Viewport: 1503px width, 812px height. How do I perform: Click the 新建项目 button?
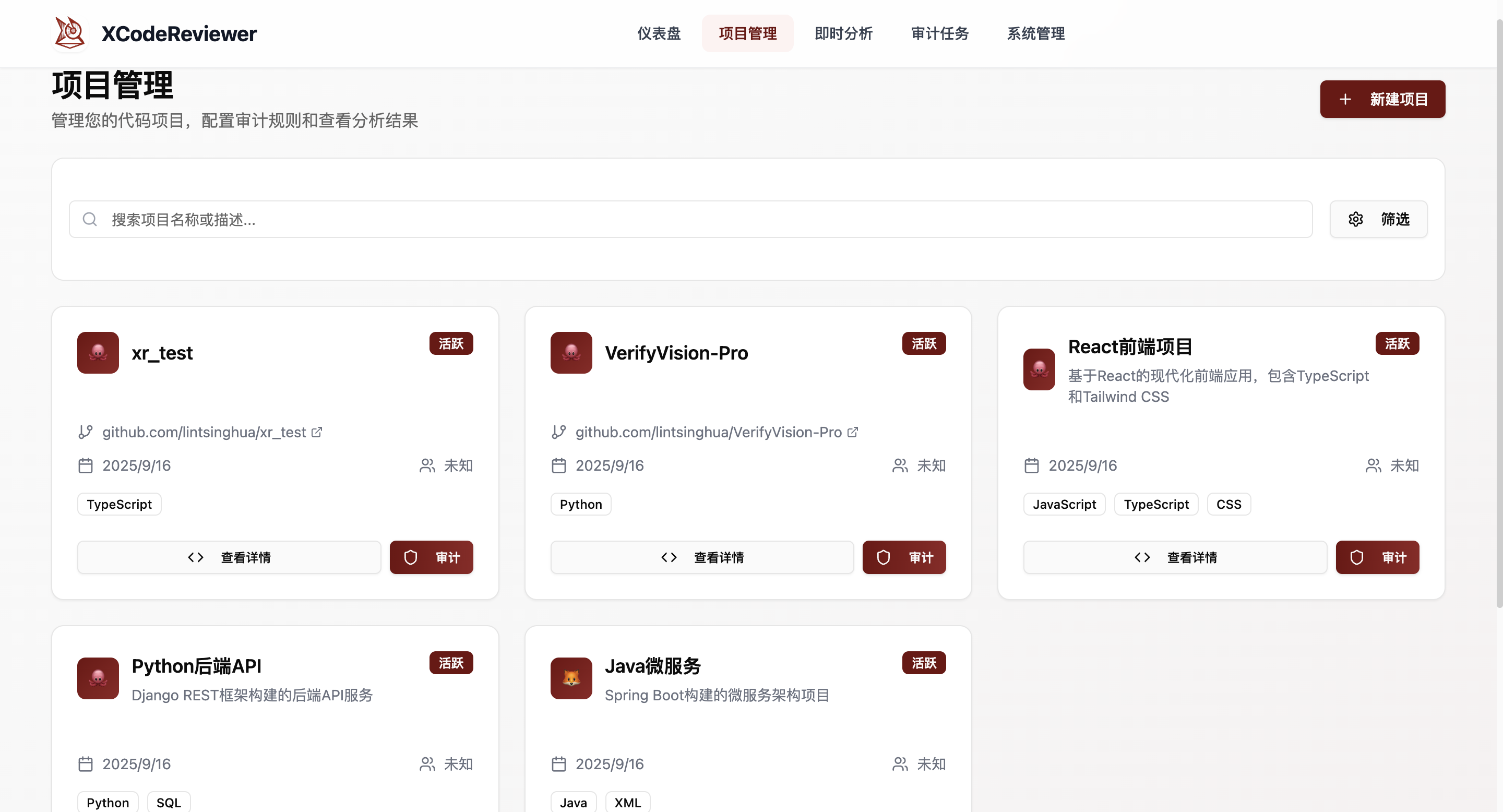pyautogui.click(x=1382, y=99)
